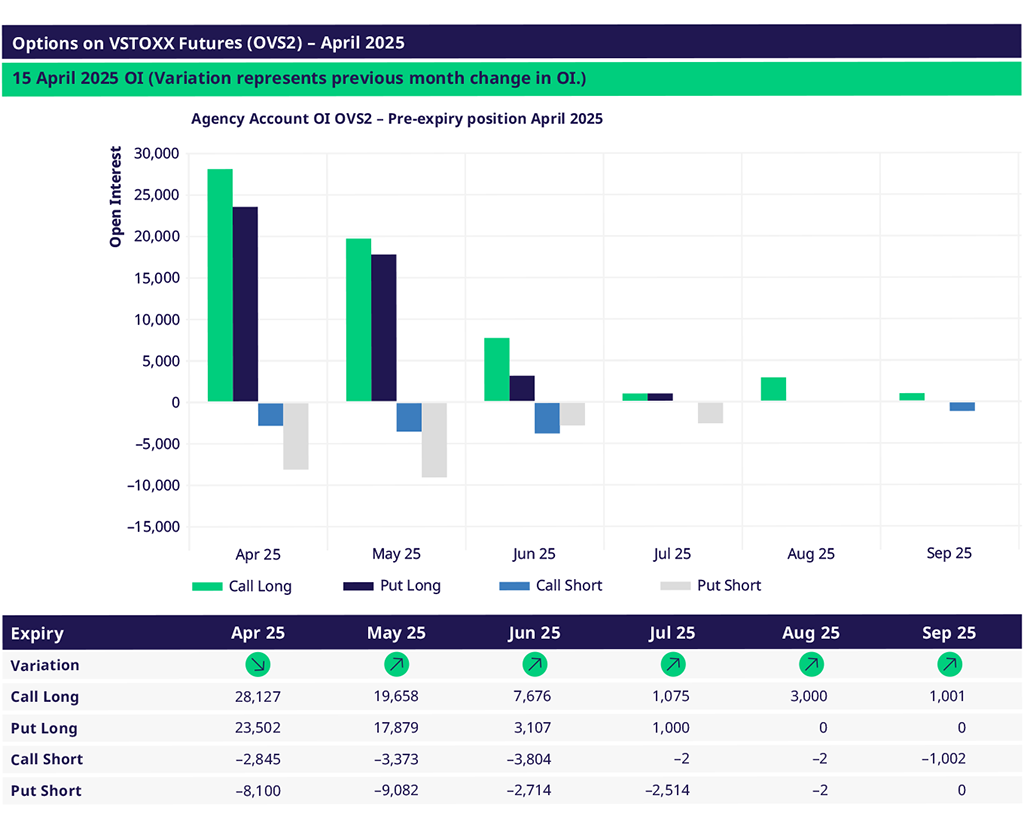Select the Apr 25 Call Long green bar
1024x826 pixels.
tap(220, 285)
